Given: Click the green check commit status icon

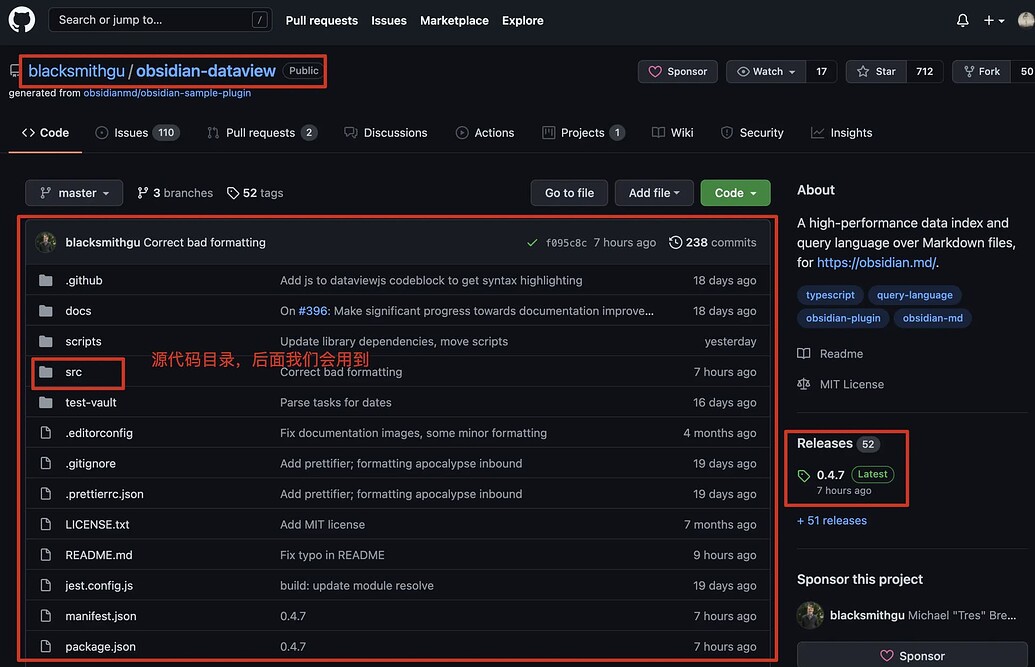Looking at the screenshot, I should 532,243.
